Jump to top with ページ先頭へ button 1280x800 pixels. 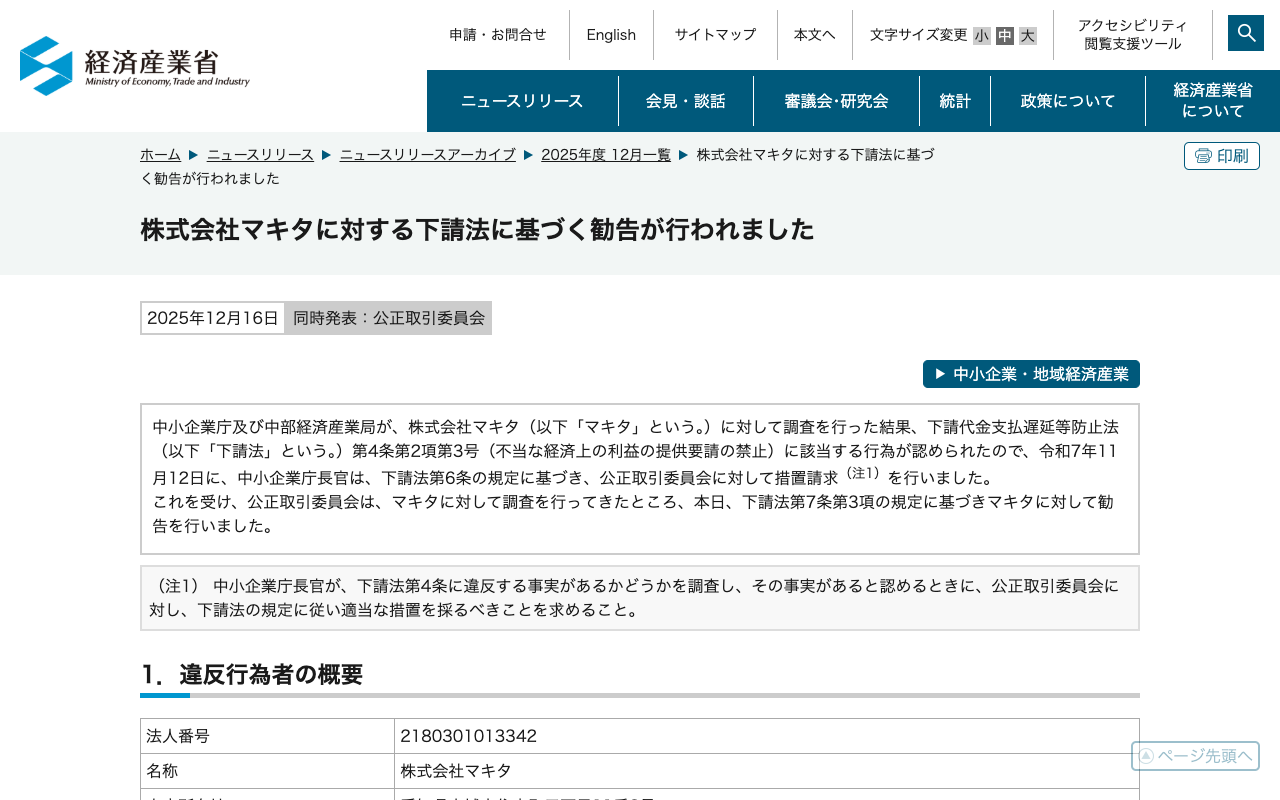coord(1195,756)
